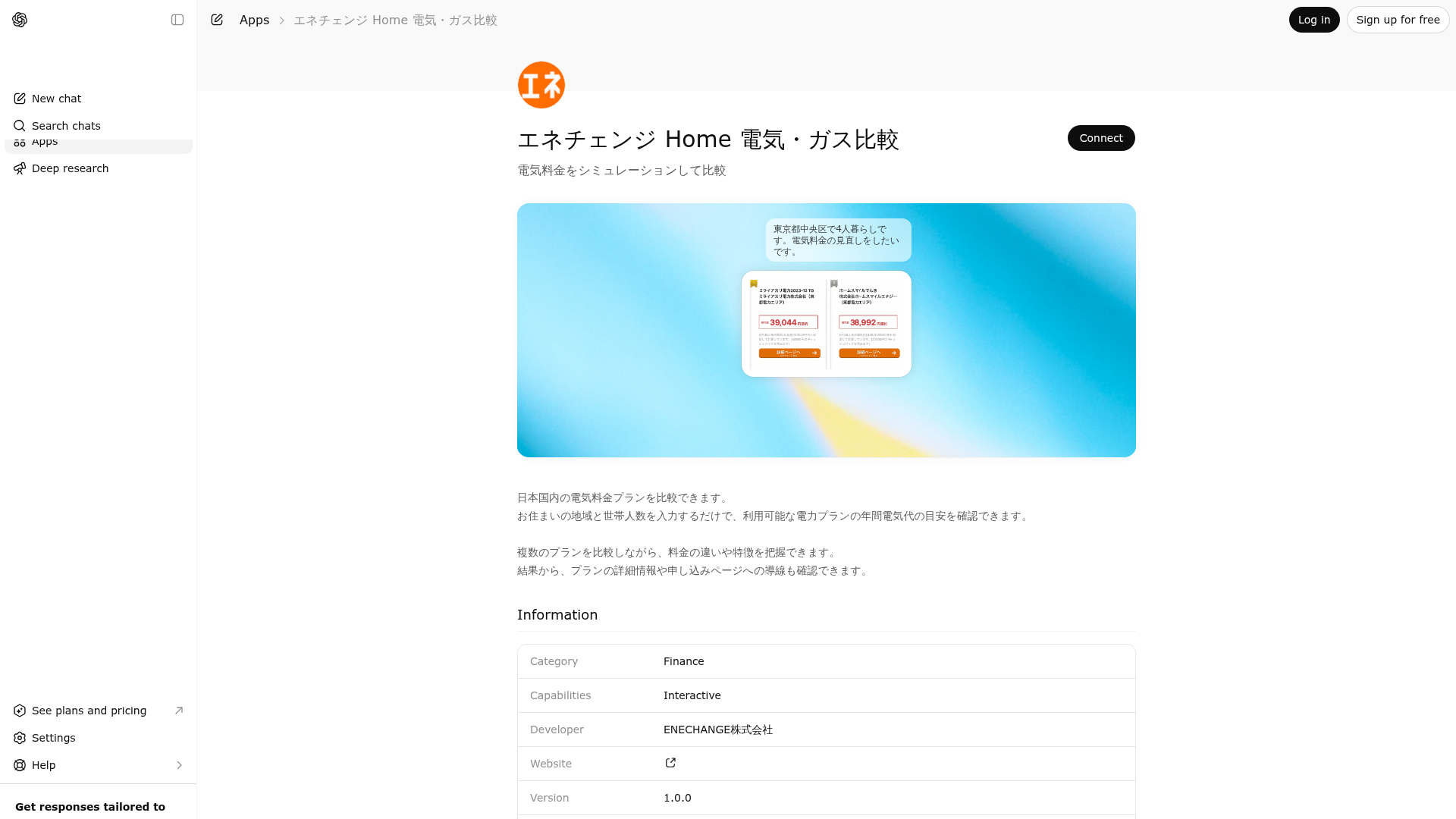Click the Search chats magnifier icon
This screenshot has width=1456, height=819.
[20, 126]
